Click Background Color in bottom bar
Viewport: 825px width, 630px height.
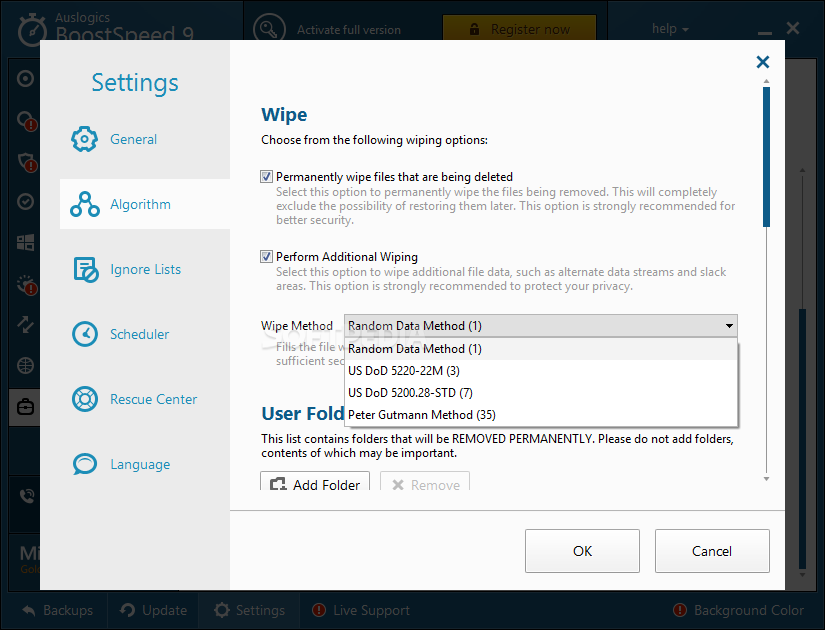pyautogui.click(x=739, y=611)
